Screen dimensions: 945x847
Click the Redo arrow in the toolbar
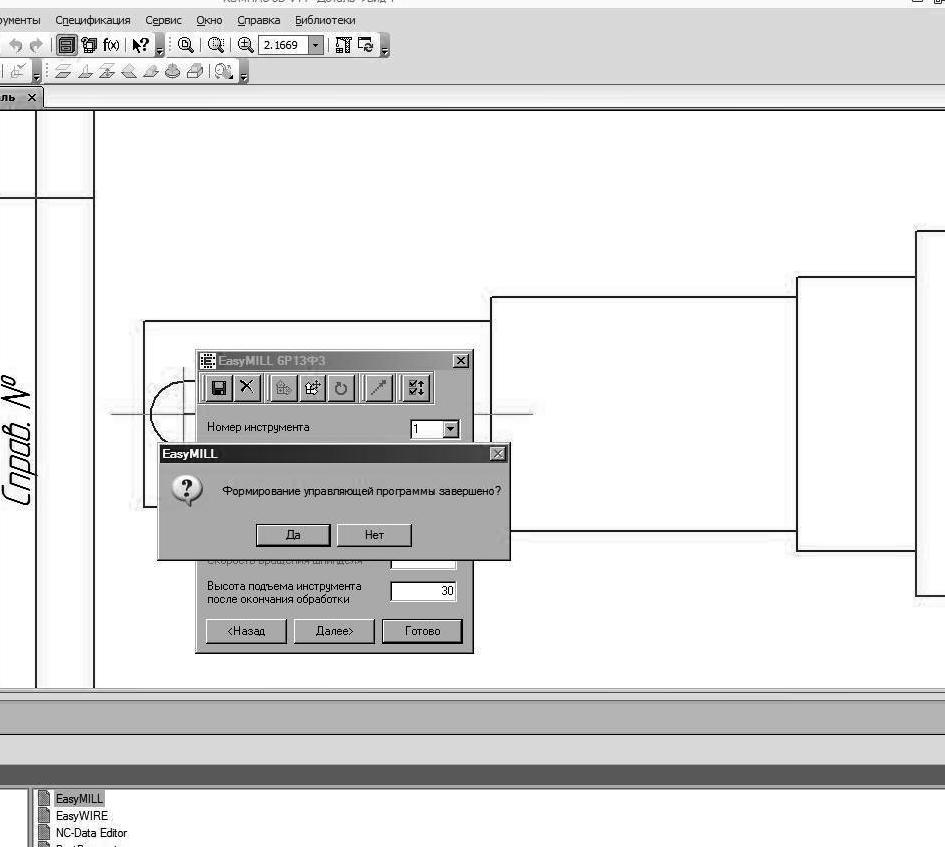(36, 45)
